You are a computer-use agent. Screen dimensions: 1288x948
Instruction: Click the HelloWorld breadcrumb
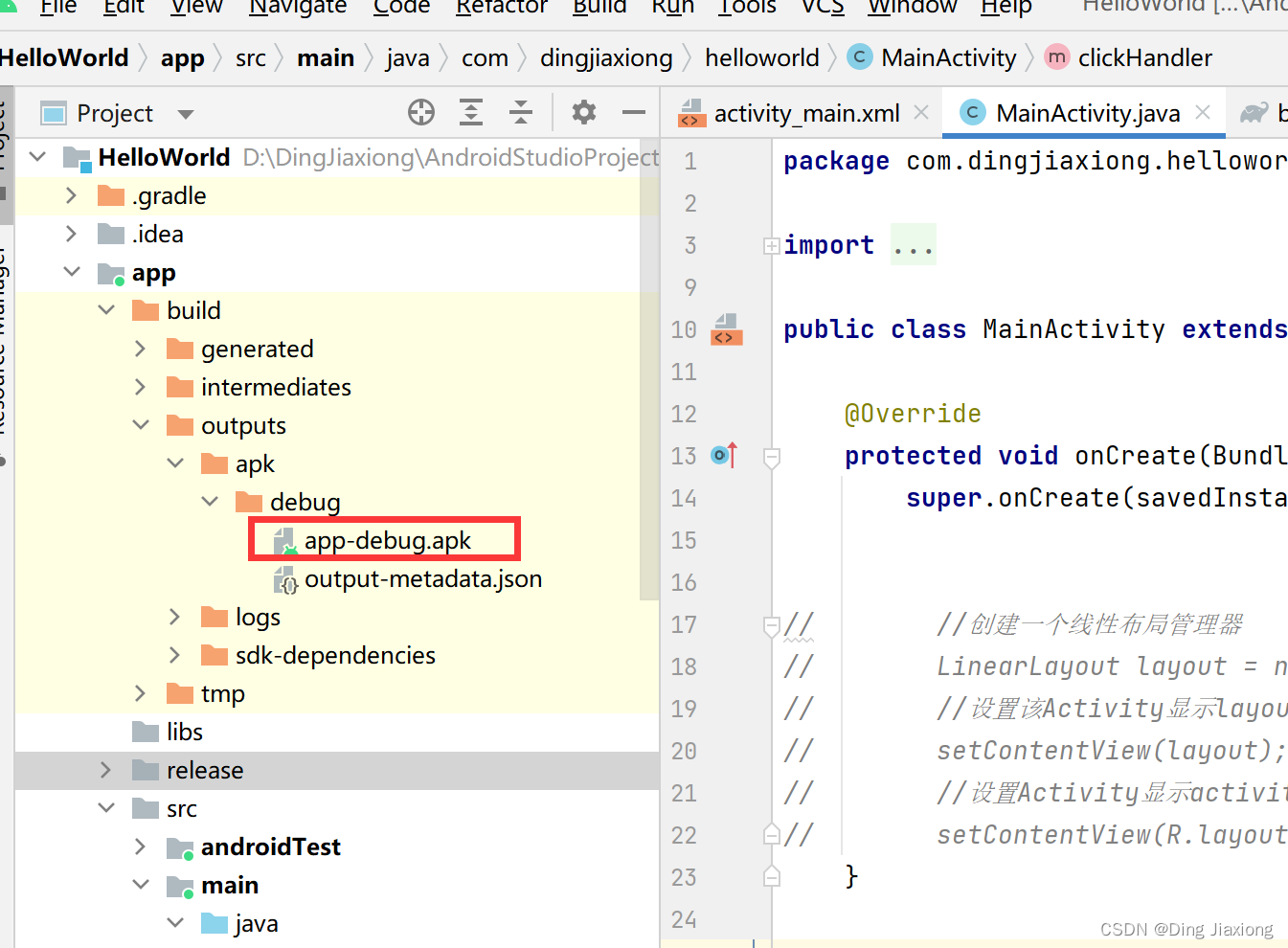[64, 57]
